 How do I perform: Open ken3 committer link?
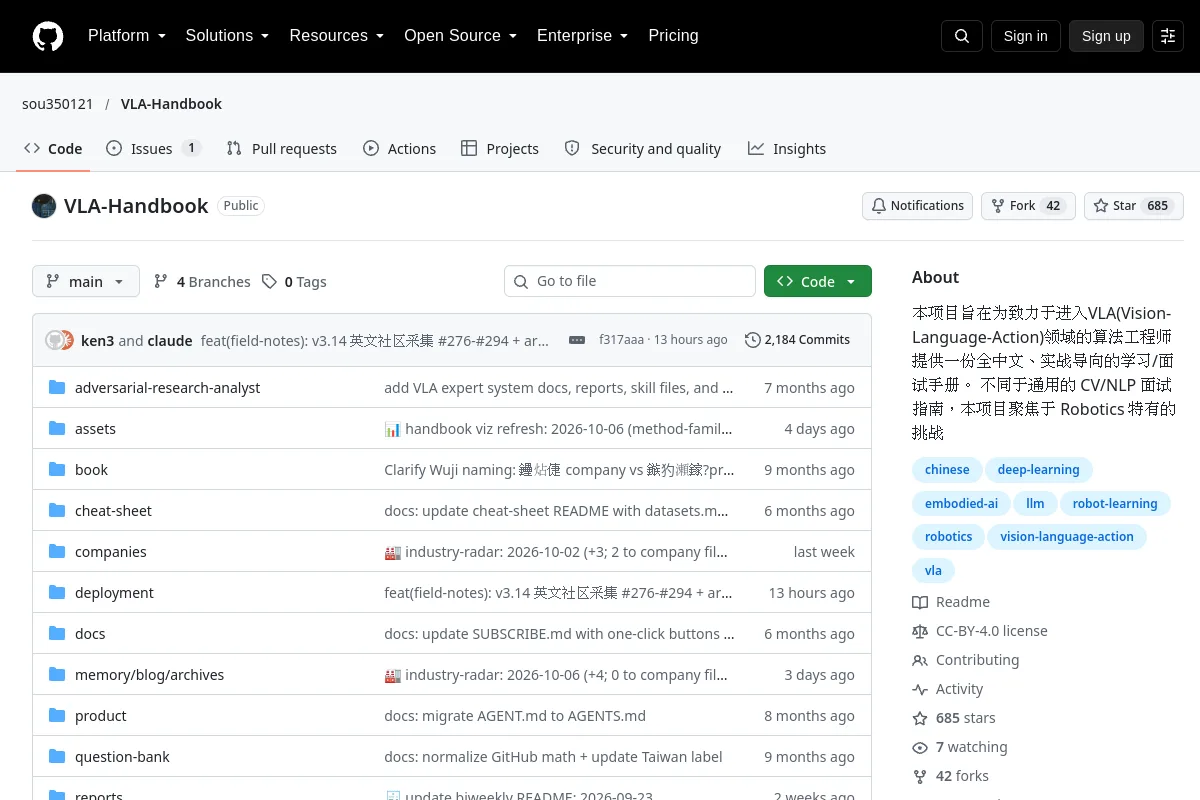[x=98, y=340]
